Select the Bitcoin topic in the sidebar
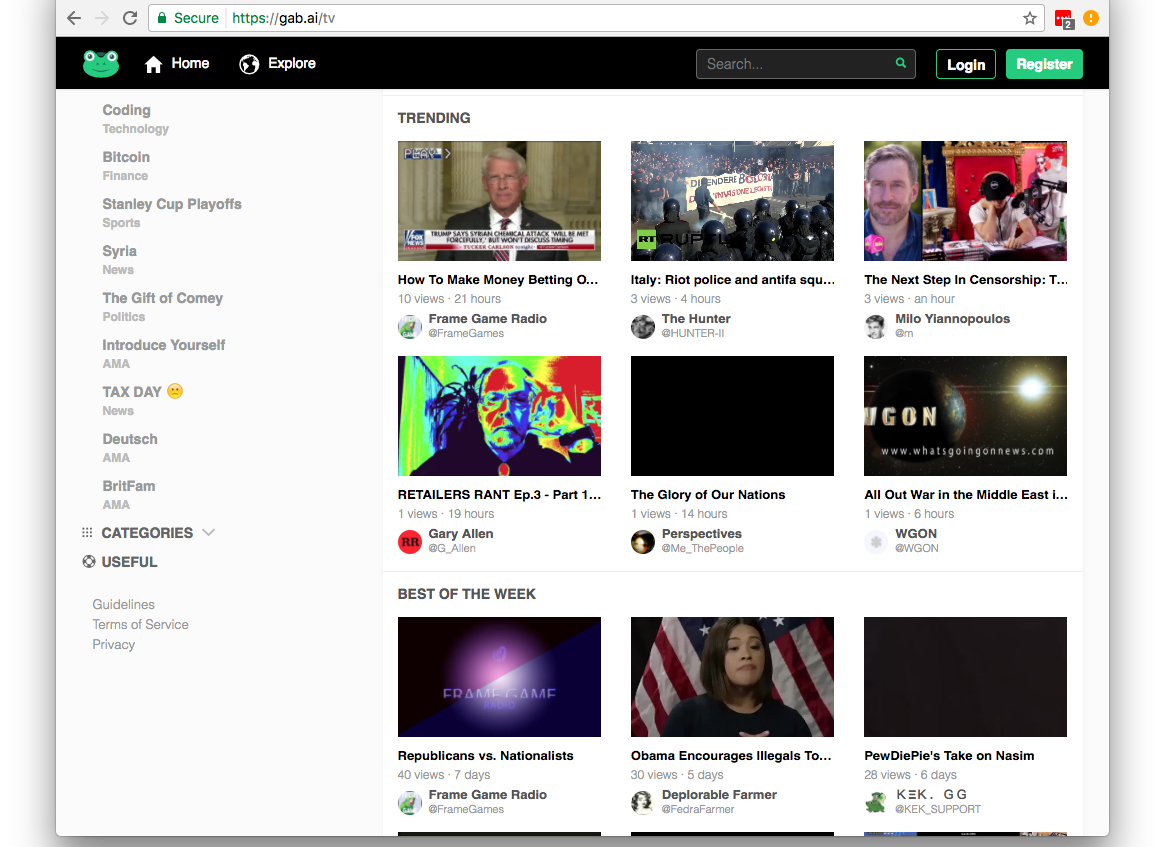1165x847 pixels. click(126, 157)
